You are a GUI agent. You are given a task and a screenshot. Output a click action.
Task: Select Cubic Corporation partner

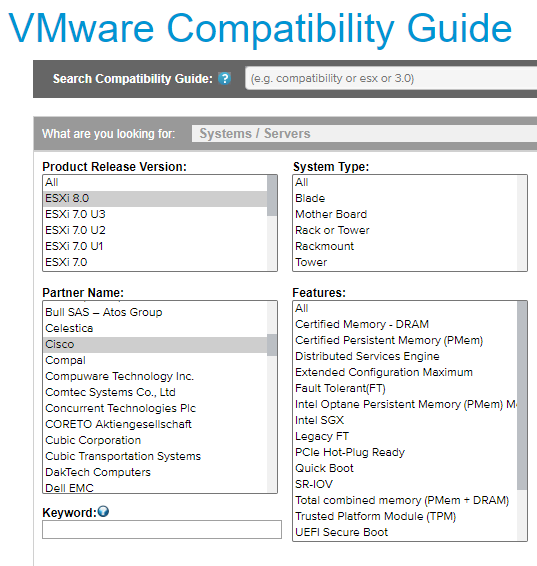[155, 440]
